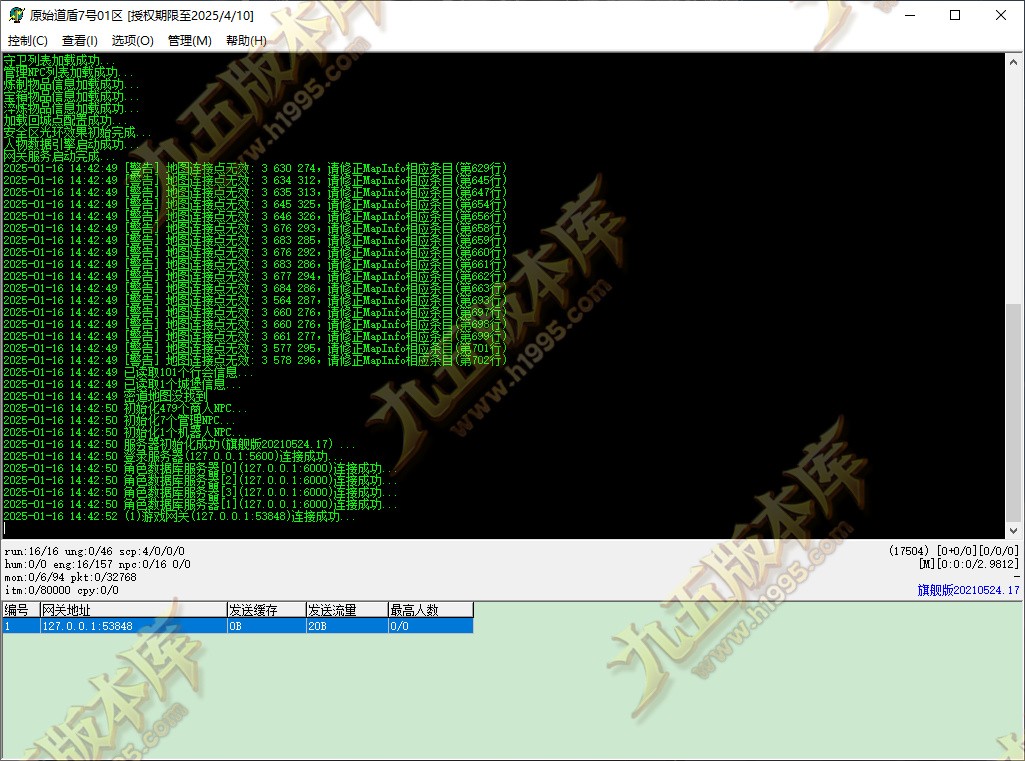Click the itm:0/80000 status line
The image size is (1025, 761).
[x=61, y=590]
